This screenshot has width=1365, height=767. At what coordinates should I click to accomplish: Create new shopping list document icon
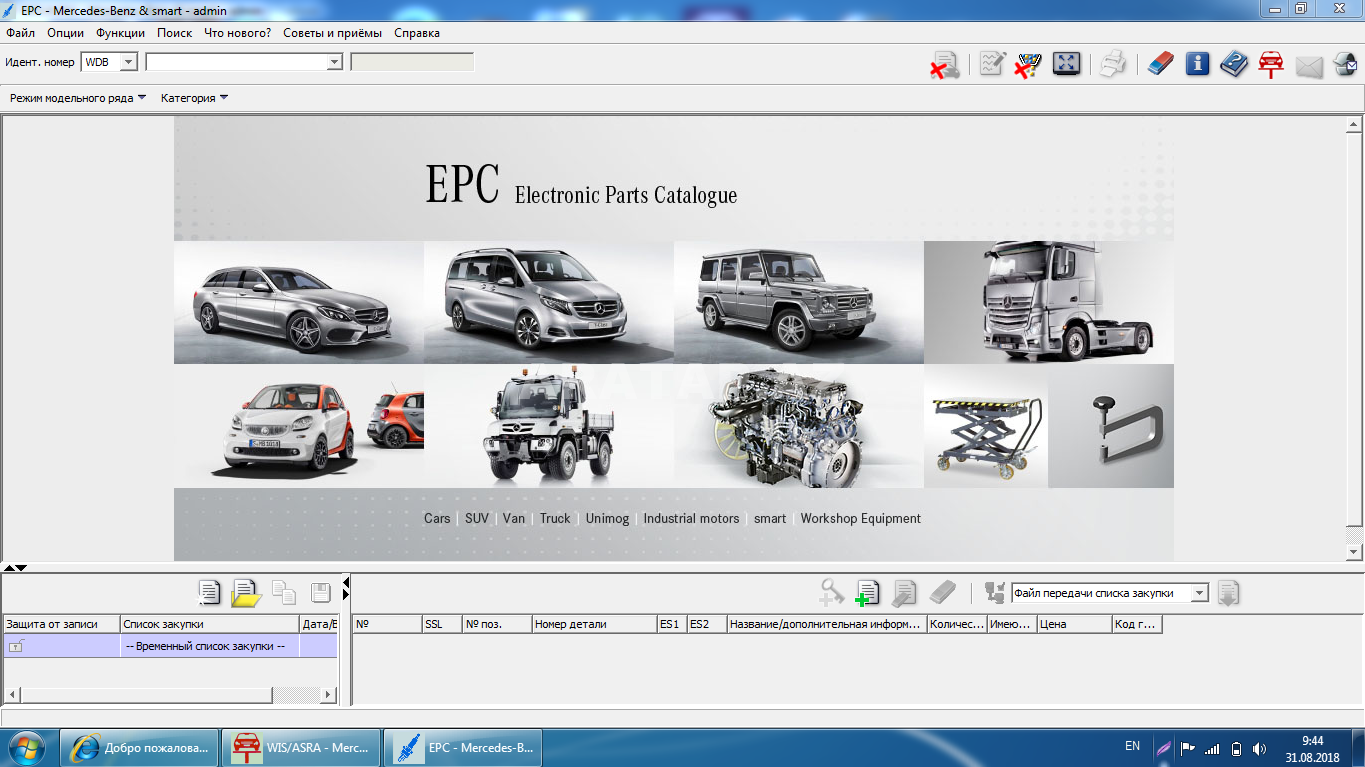coord(209,593)
